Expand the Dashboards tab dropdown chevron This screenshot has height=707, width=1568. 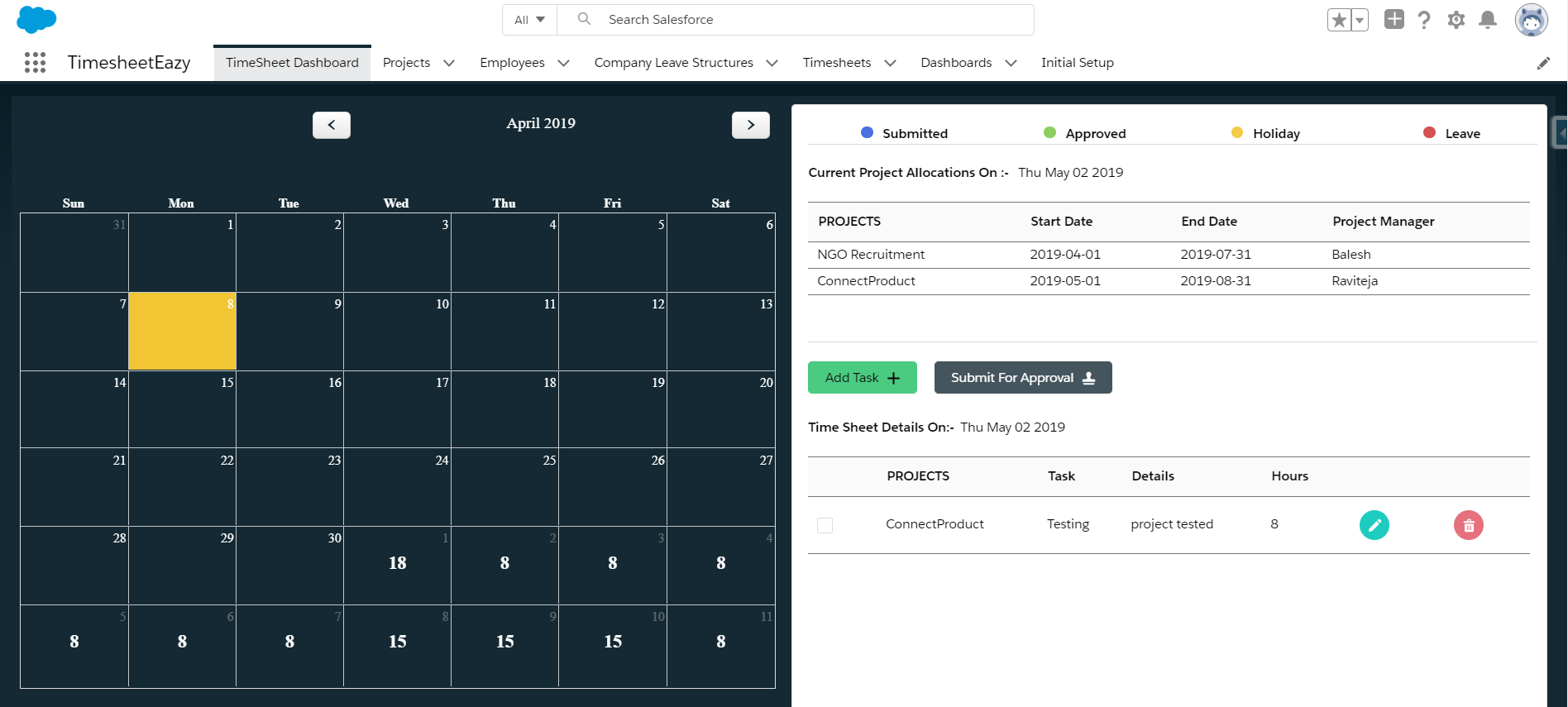(1011, 63)
